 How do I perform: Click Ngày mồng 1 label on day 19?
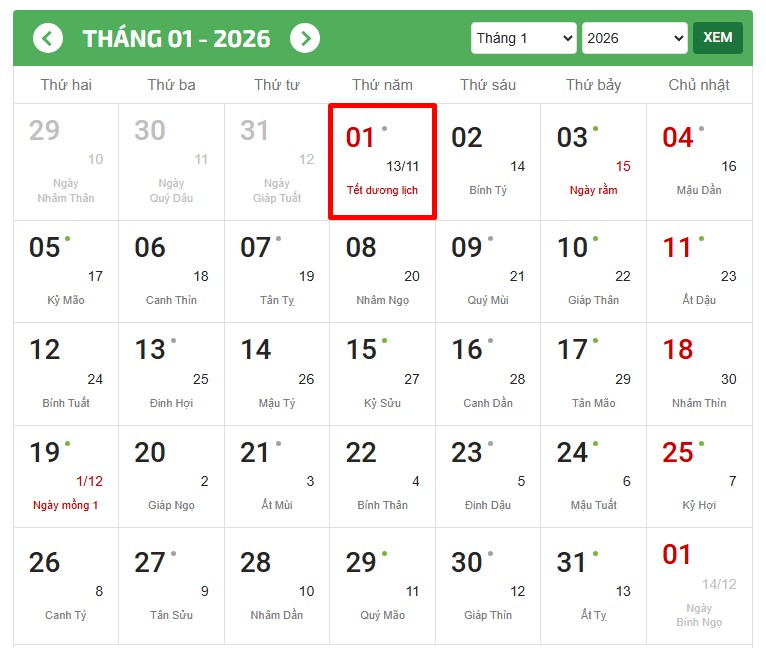point(66,505)
